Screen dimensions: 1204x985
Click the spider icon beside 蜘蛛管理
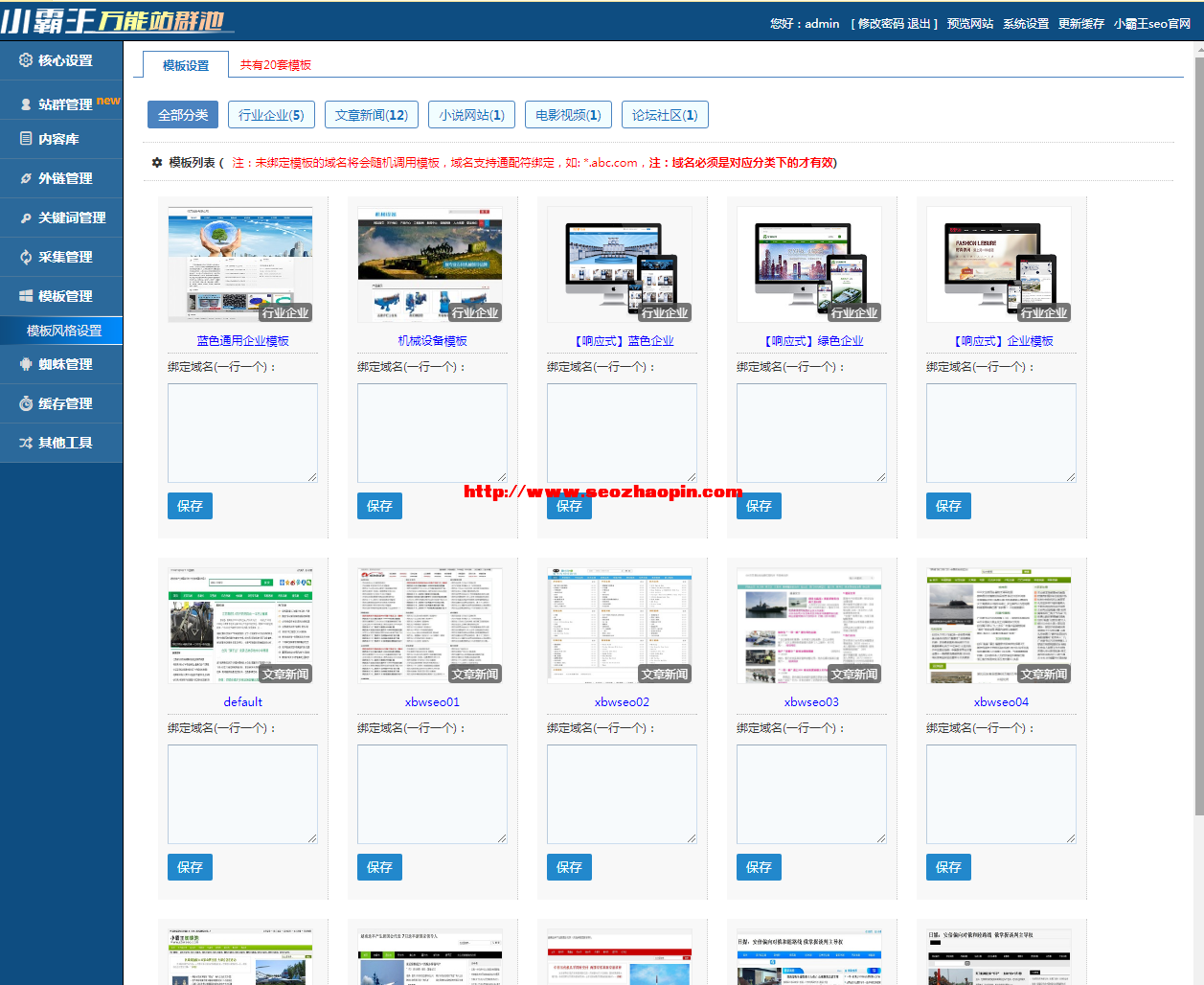26,364
